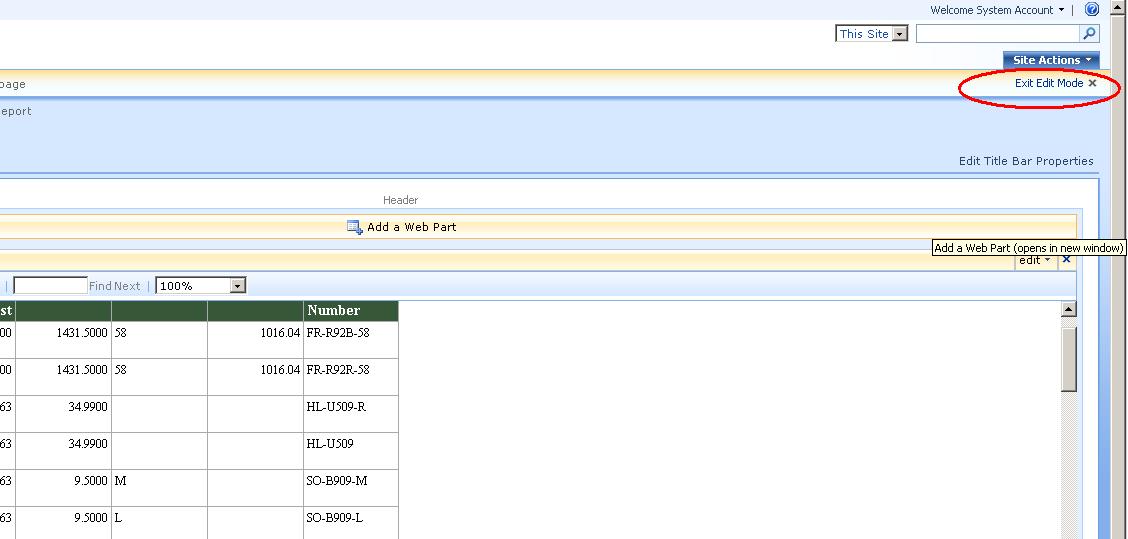Open the help icon beside Welcome text
Image resolution: width=1128 pixels, height=539 pixels.
click(x=1091, y=10)
